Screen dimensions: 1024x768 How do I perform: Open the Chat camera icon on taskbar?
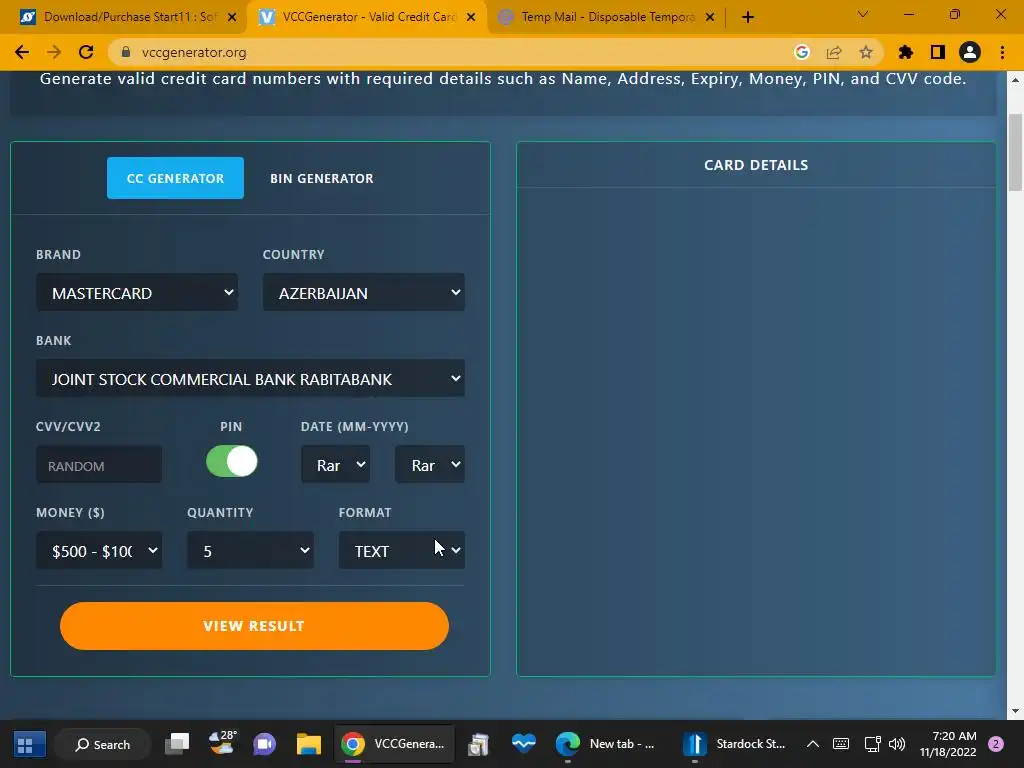[x=264, y=744]
